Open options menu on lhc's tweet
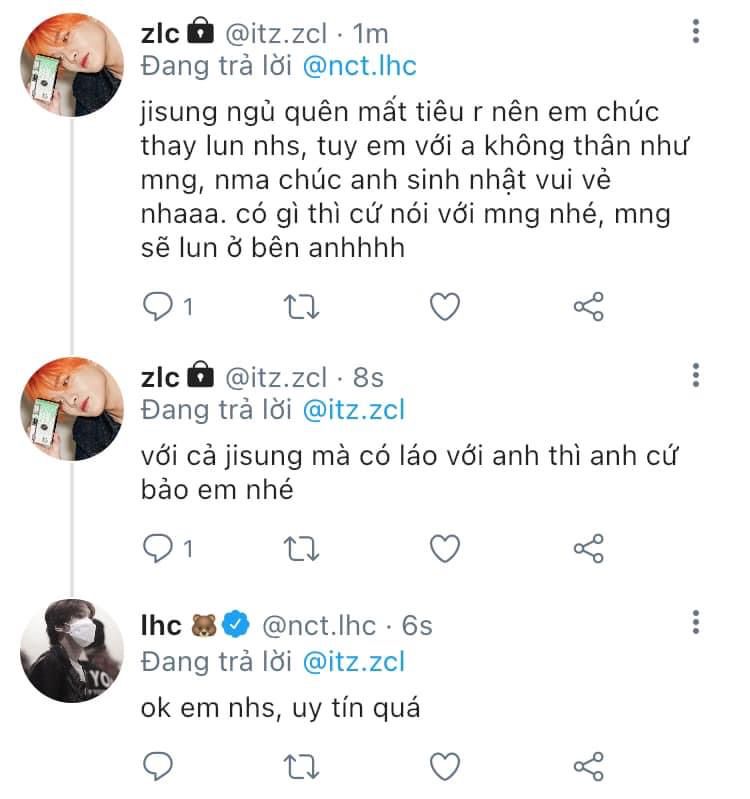The image size is (750, 799). pos(695,622)
